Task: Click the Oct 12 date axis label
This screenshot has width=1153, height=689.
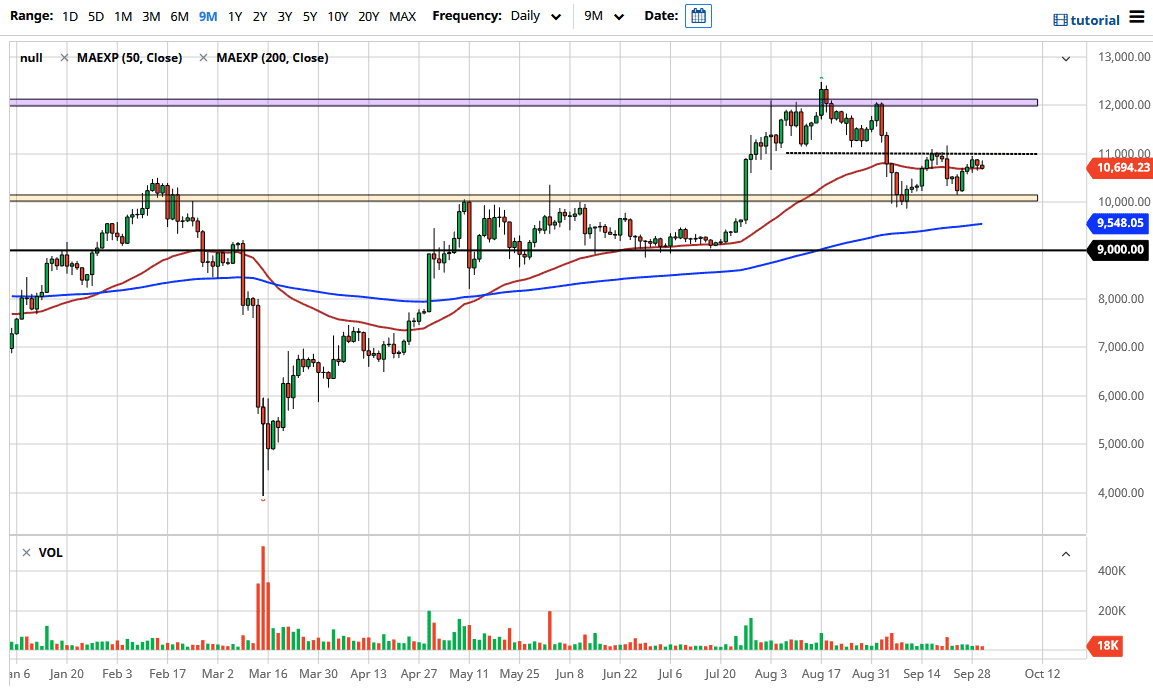Action: (x=1043, y=674)
